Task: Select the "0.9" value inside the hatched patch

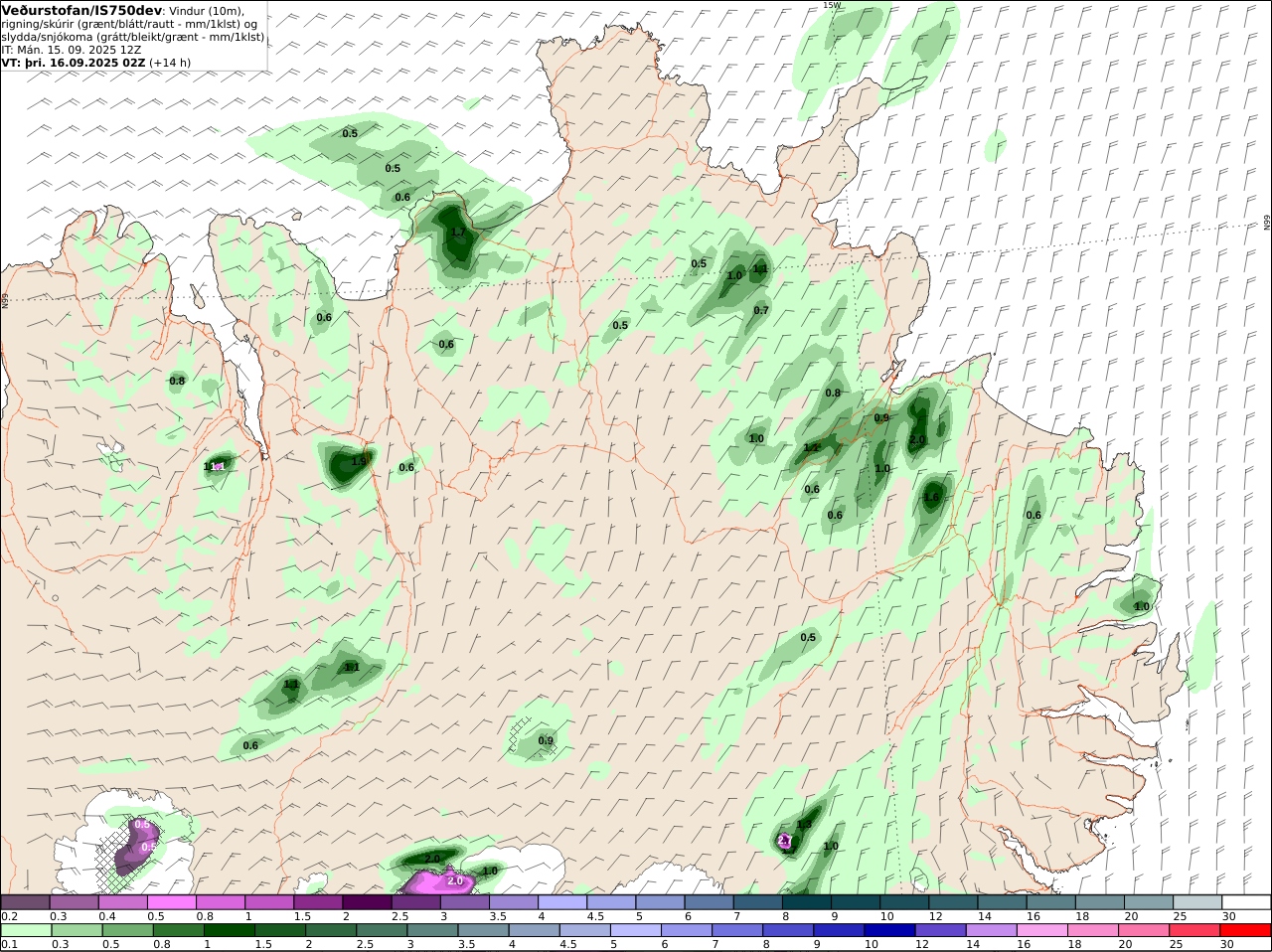Action: pyautogui.click(x=546, y=740)
